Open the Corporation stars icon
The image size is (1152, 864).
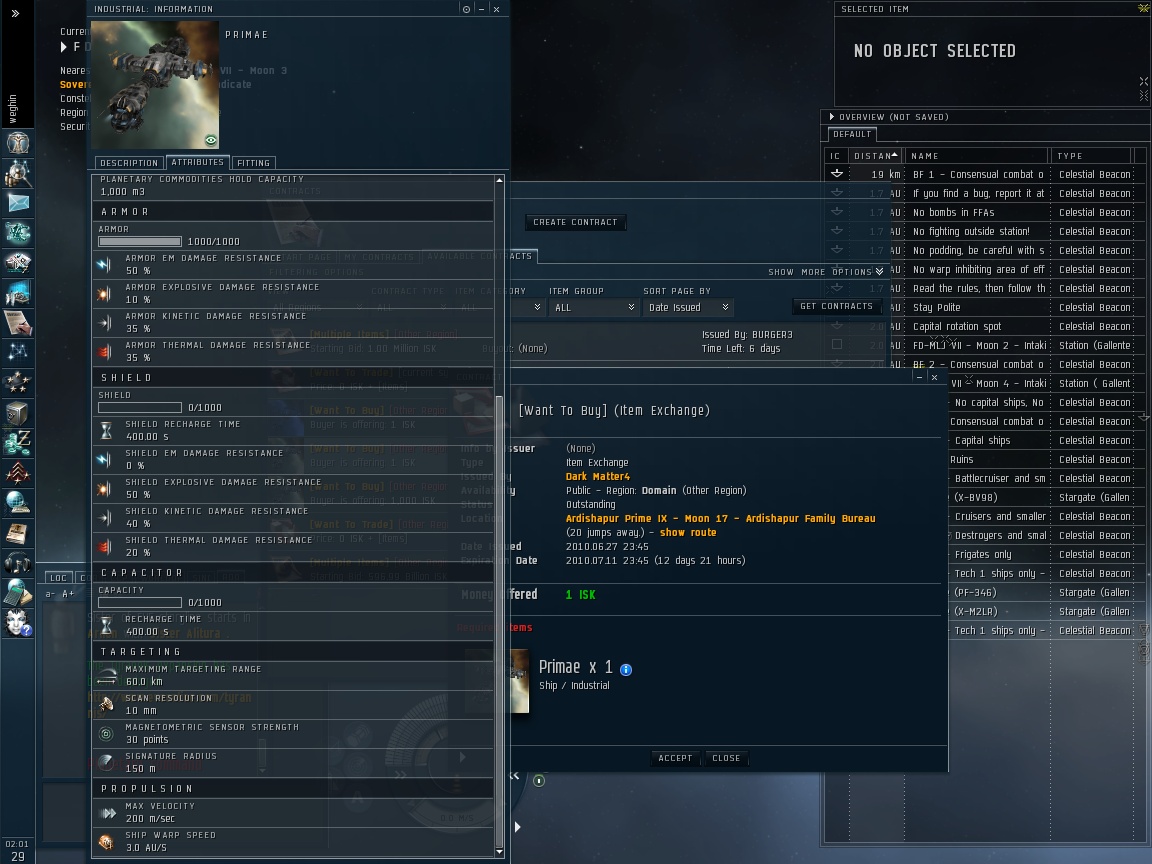(x=18, y=383)
